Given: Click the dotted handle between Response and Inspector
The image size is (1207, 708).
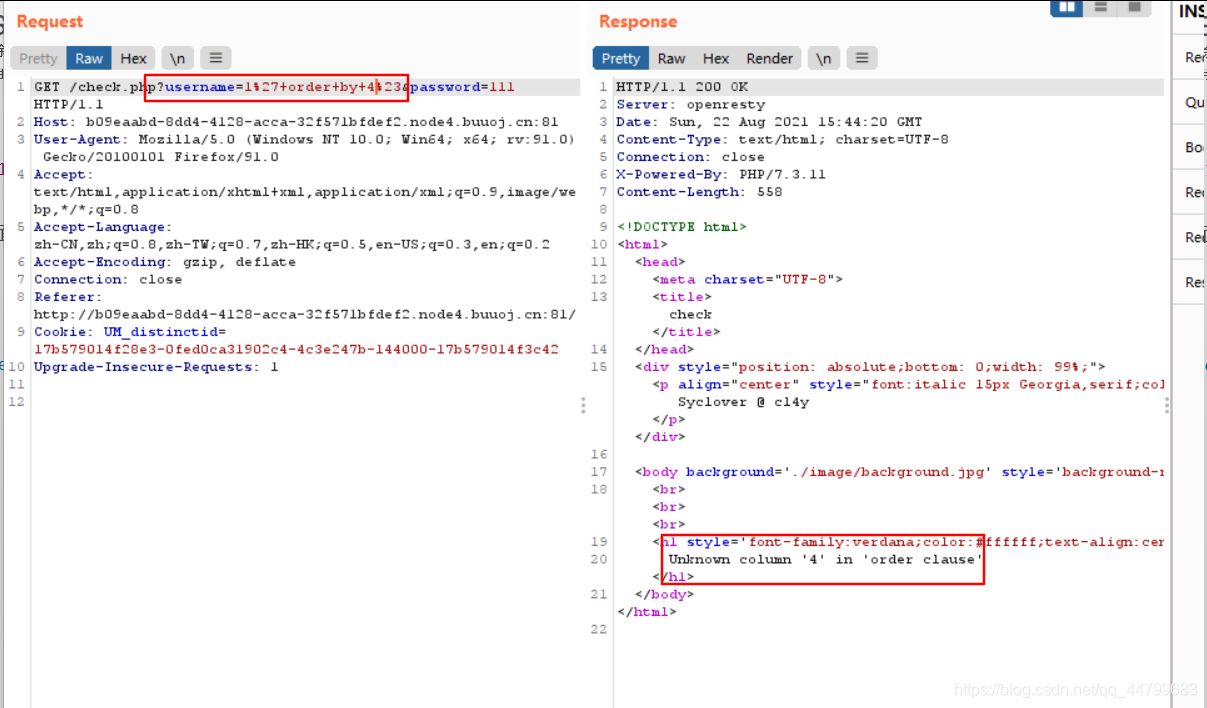Looking at the screenshot, I should (1167, 404).
